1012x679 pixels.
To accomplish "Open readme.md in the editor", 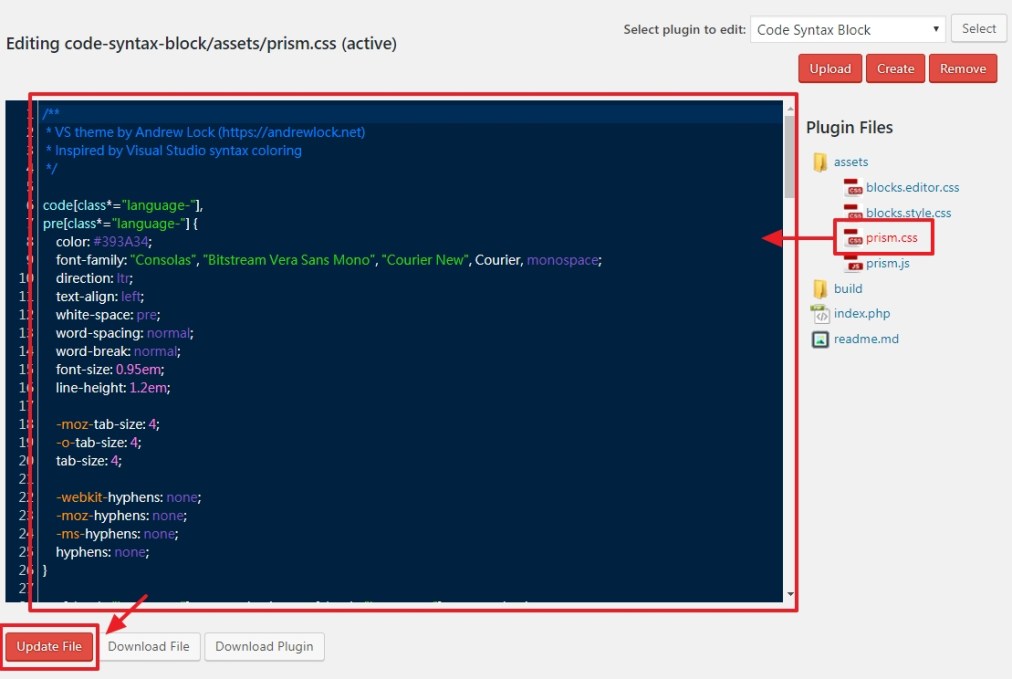I will point(865,339).
